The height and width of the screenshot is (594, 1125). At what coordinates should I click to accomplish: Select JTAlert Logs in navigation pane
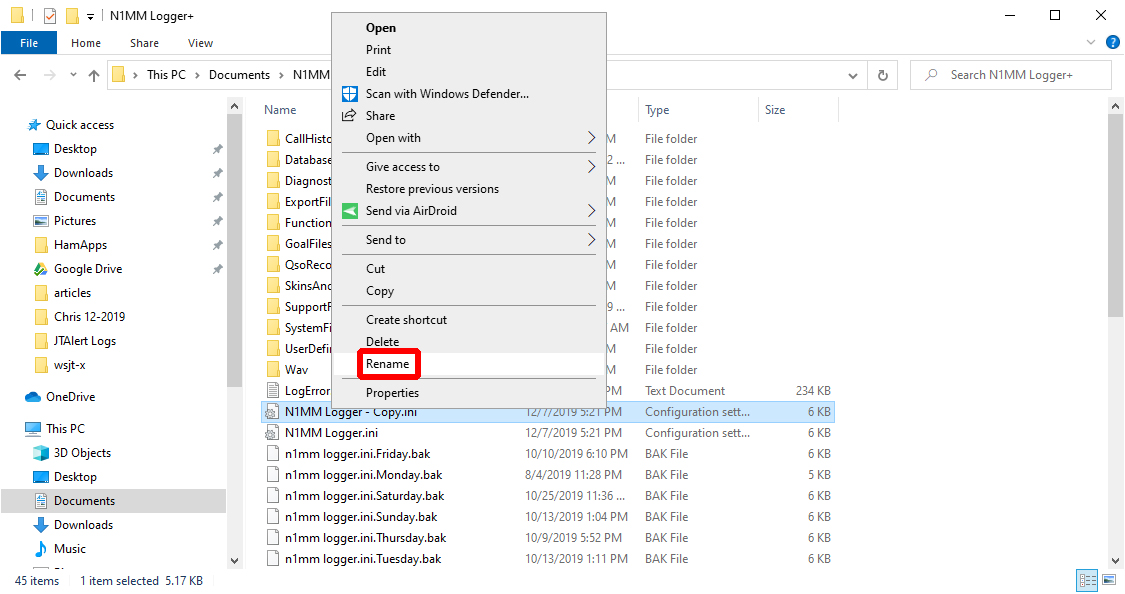tap(85, 341)
